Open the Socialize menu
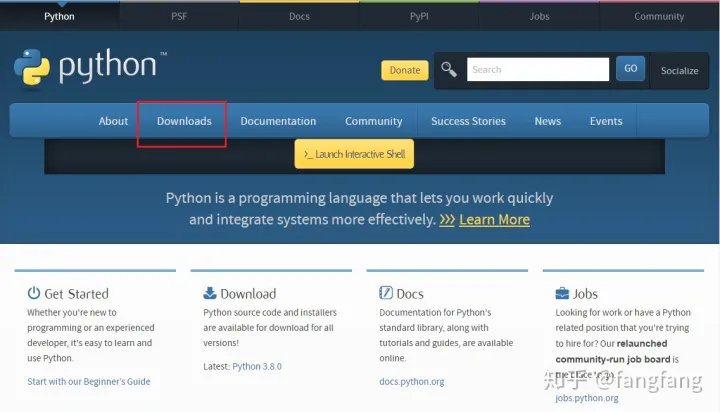Viewport: 720px width, 412px height. 680,71
